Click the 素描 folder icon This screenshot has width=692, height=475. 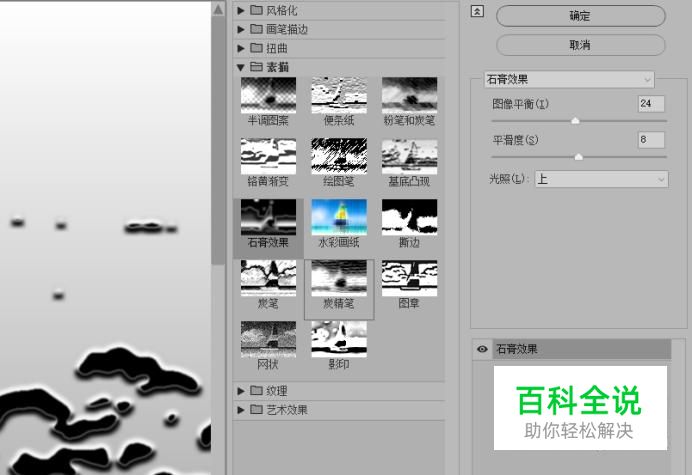pyautogui.click(x=256, y=67)
